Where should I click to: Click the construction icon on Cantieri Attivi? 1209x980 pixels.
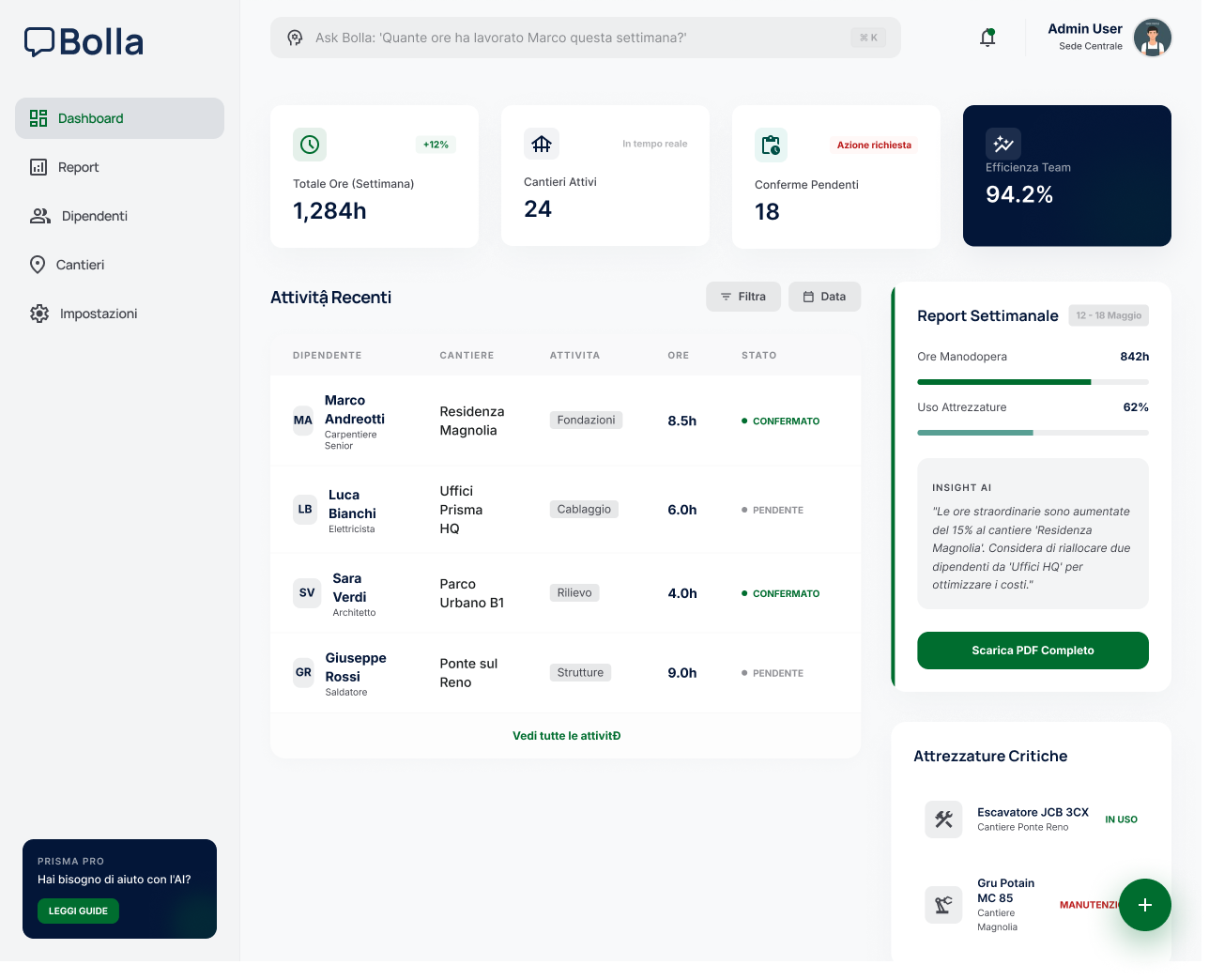(542, 144)
